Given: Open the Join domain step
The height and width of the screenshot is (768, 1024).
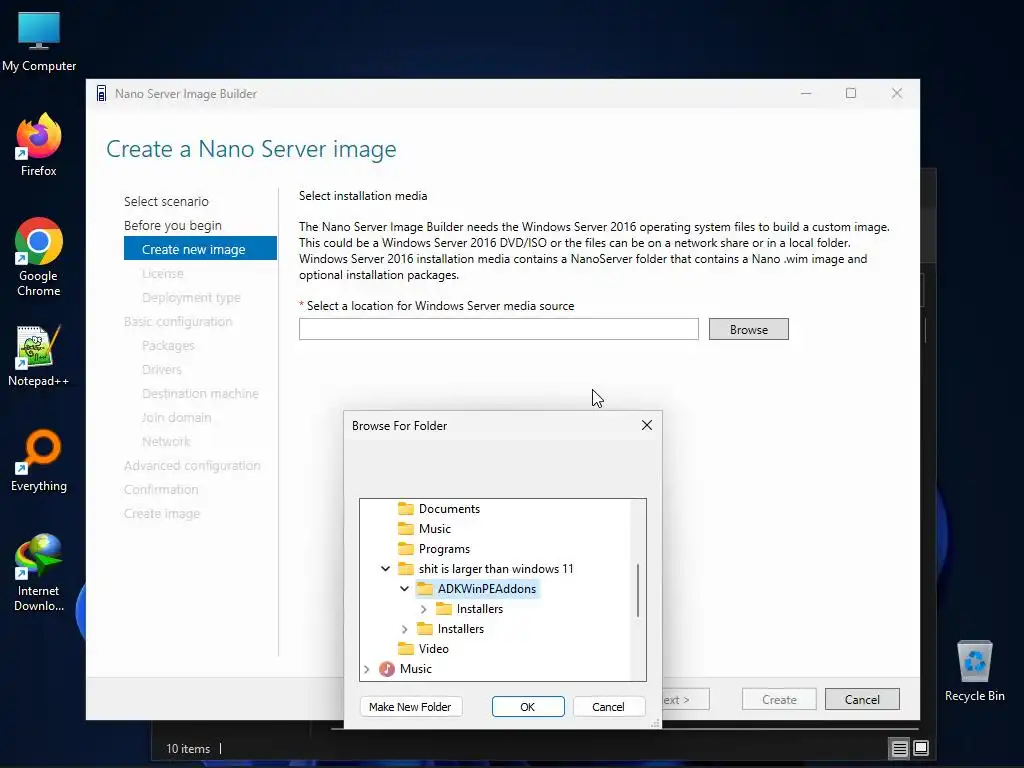Looking at the screenshot, I should click(176, 417).
